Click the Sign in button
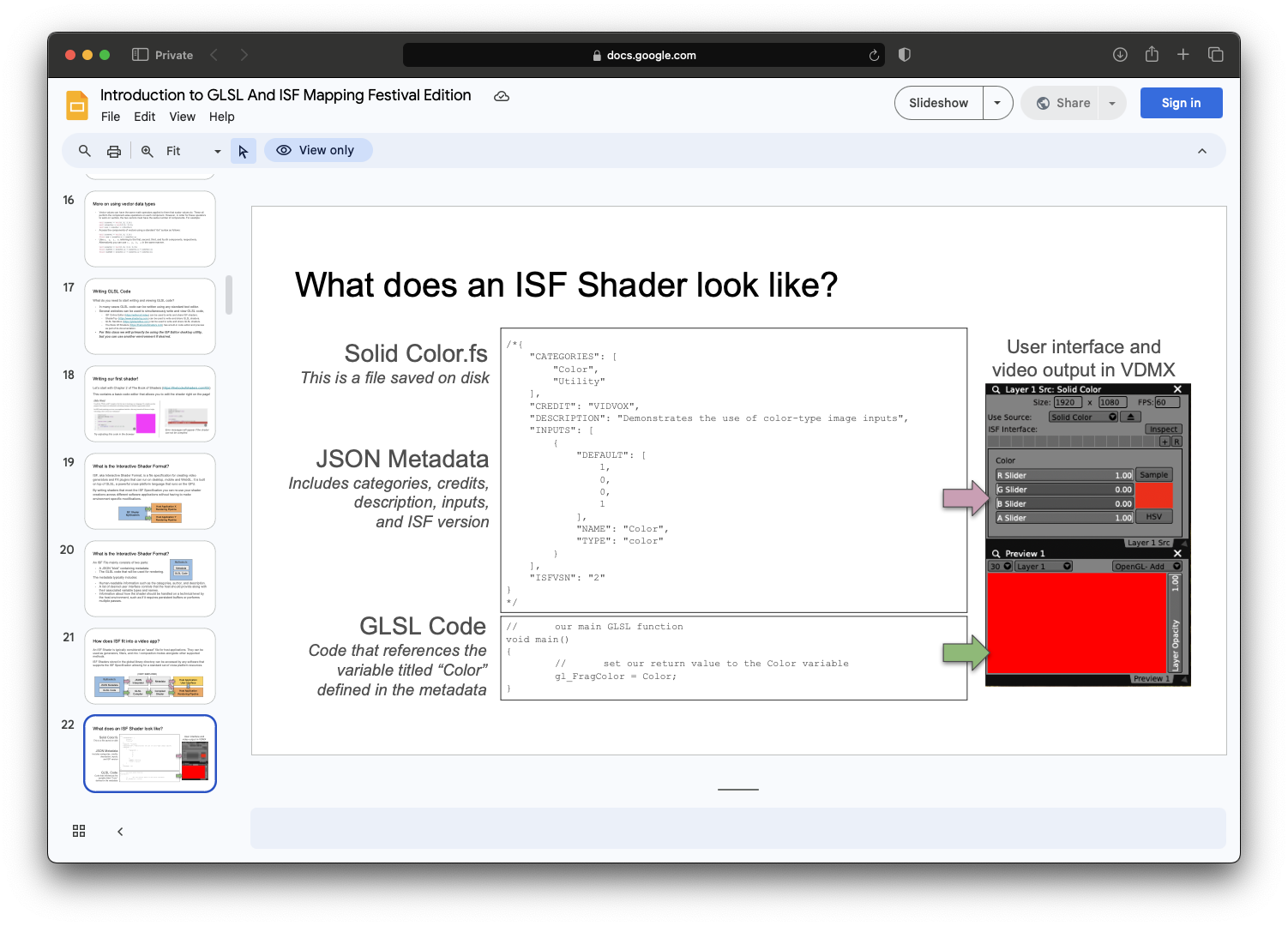The width and height of the screenshot is (1288, 926). 1181,103
